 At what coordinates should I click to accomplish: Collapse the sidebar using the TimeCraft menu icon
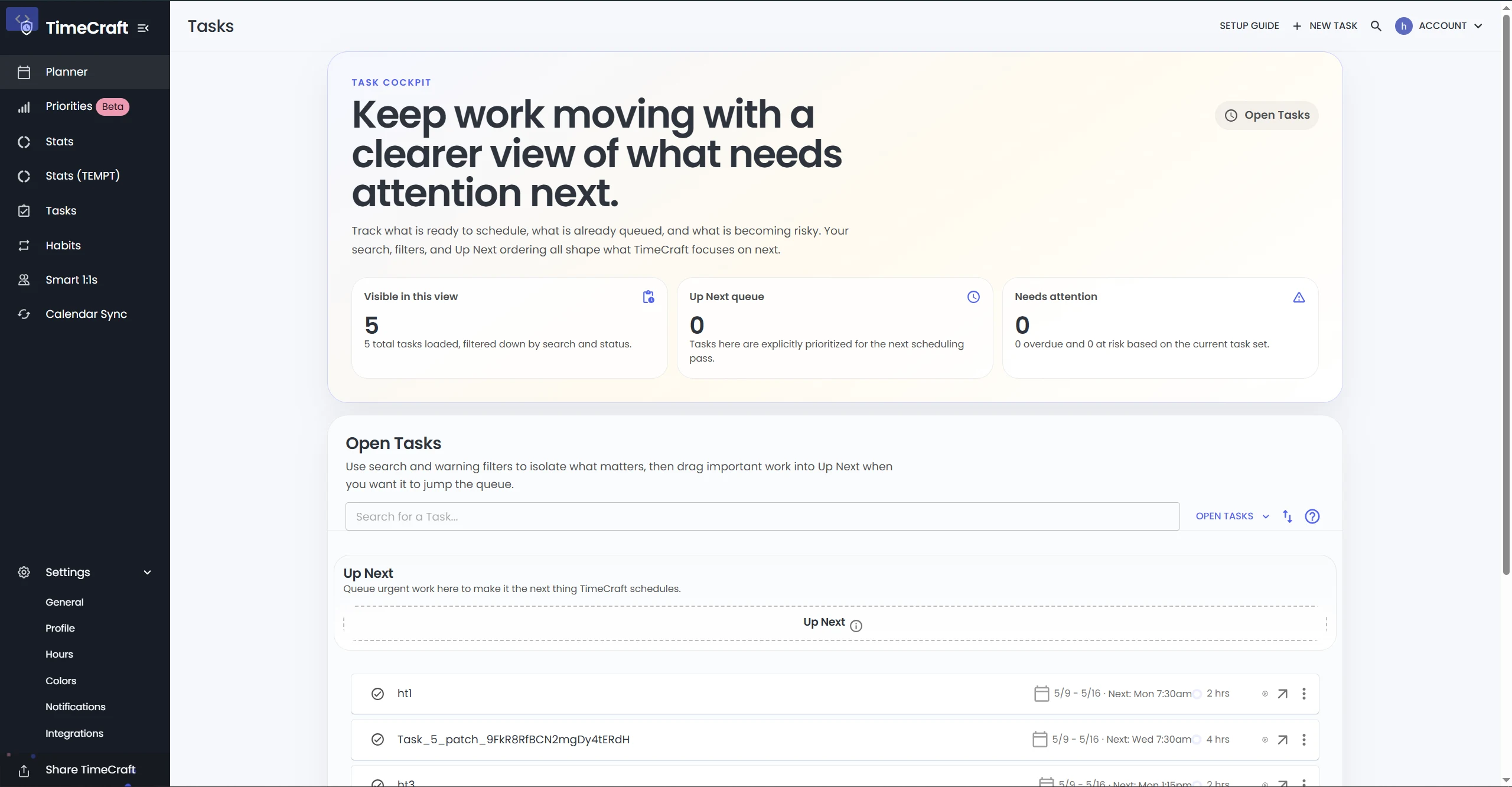pos(143,28)
